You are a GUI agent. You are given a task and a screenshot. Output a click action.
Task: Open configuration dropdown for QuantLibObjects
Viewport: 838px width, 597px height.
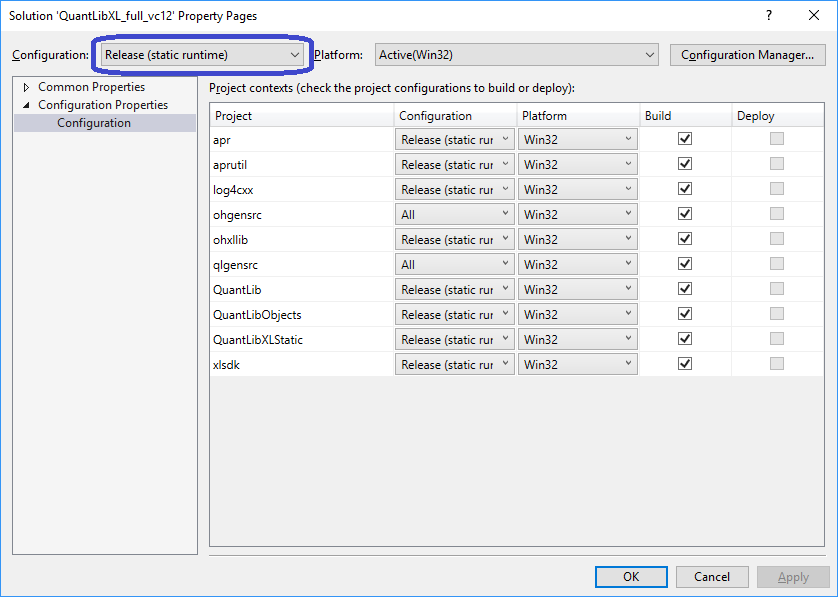coord(456,314)
